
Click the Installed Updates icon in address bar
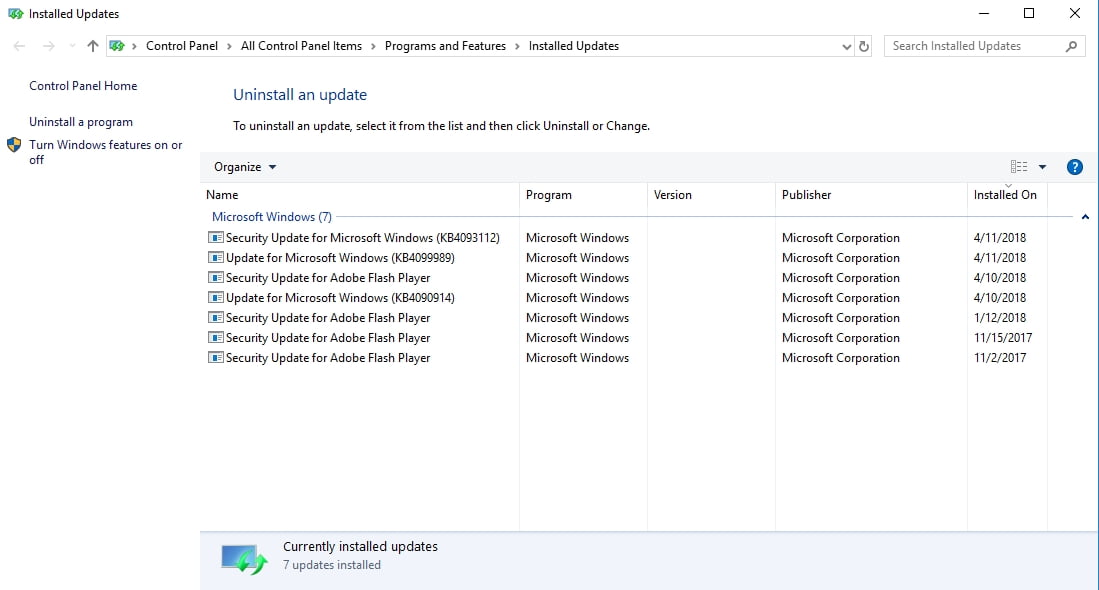click(117, 45)
